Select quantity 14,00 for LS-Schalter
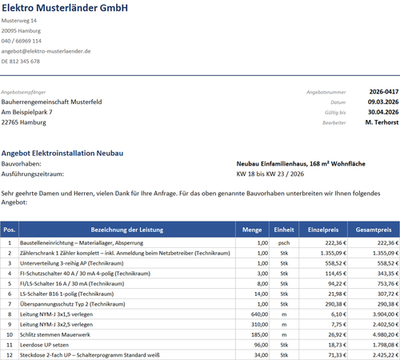This screenshot has height=360, width=400. point(261,294)
